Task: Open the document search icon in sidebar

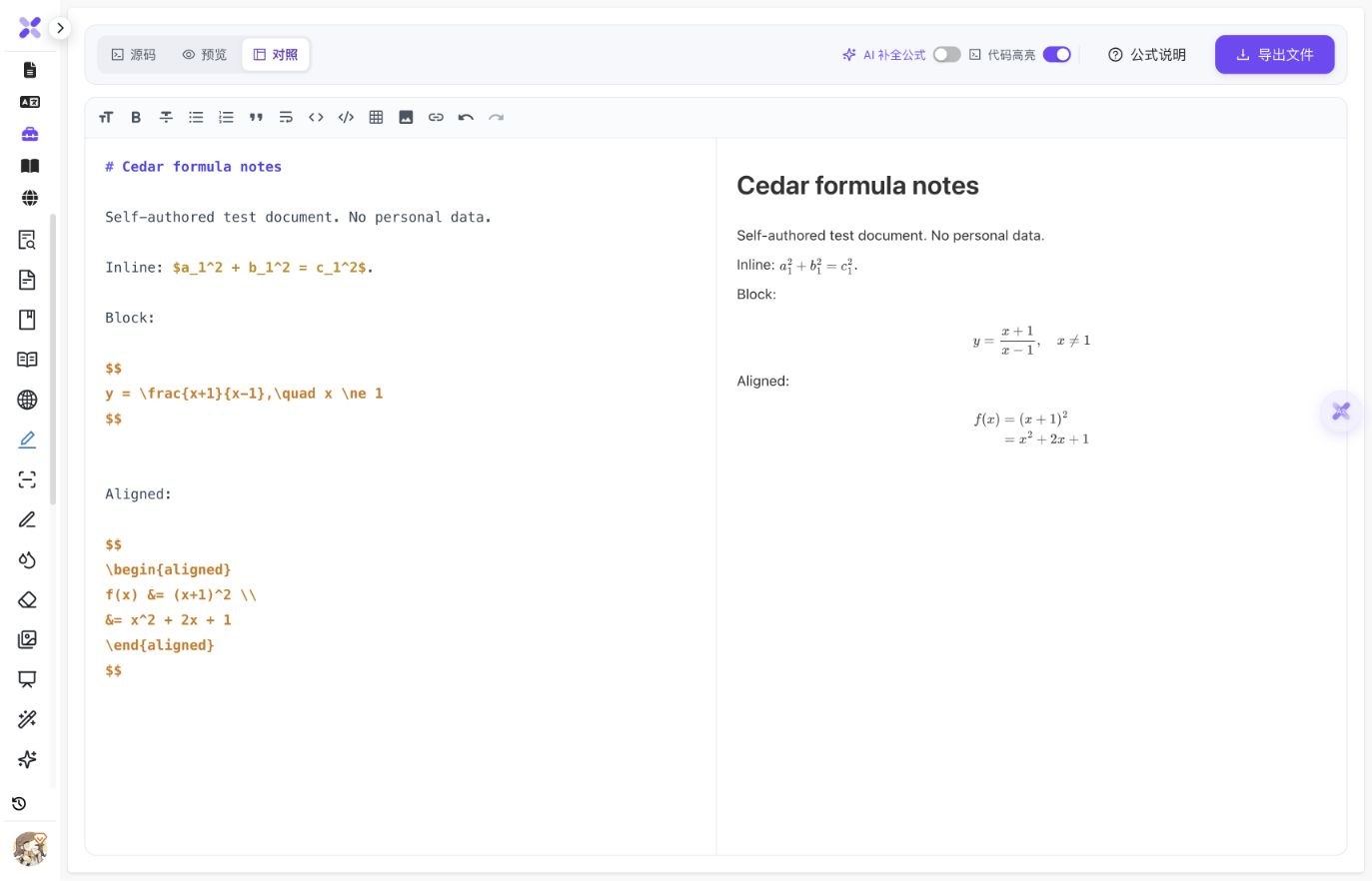Action: point(27,240)
